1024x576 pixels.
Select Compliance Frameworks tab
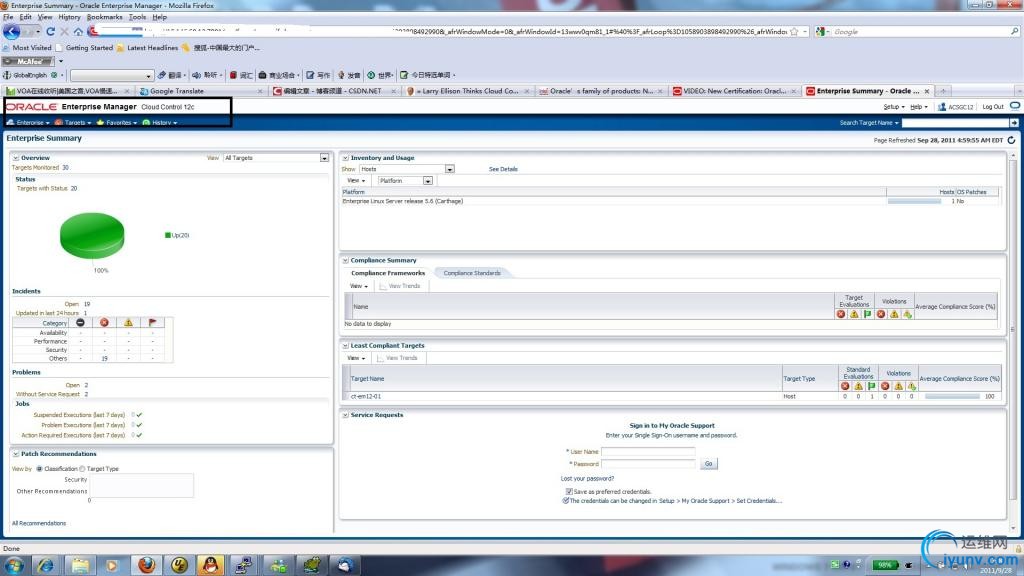point(388,273)
